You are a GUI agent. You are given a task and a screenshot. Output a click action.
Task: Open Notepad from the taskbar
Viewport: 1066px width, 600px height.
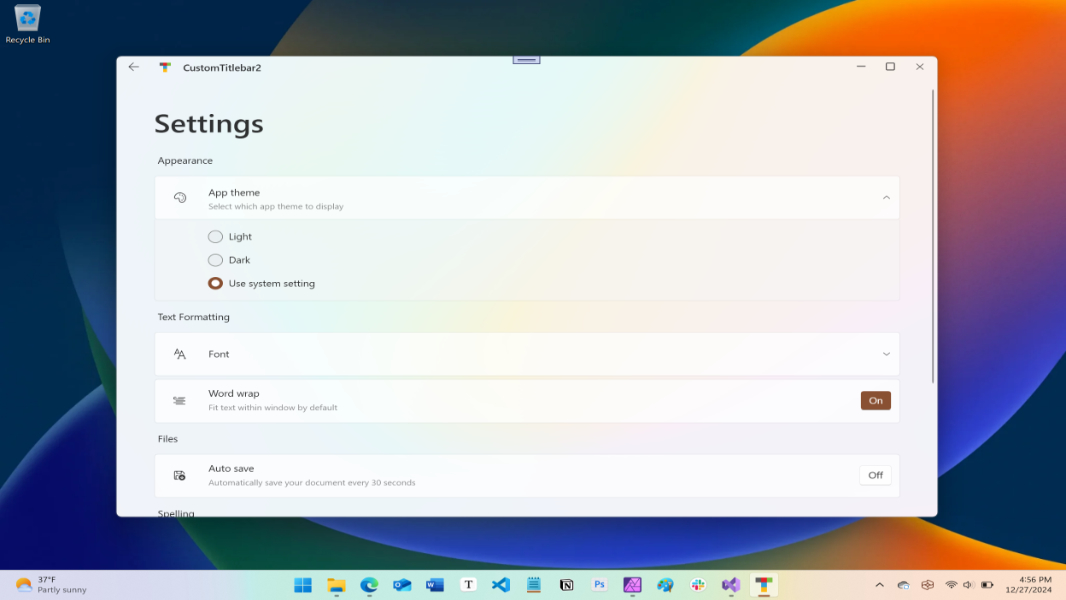coord(533,584)
